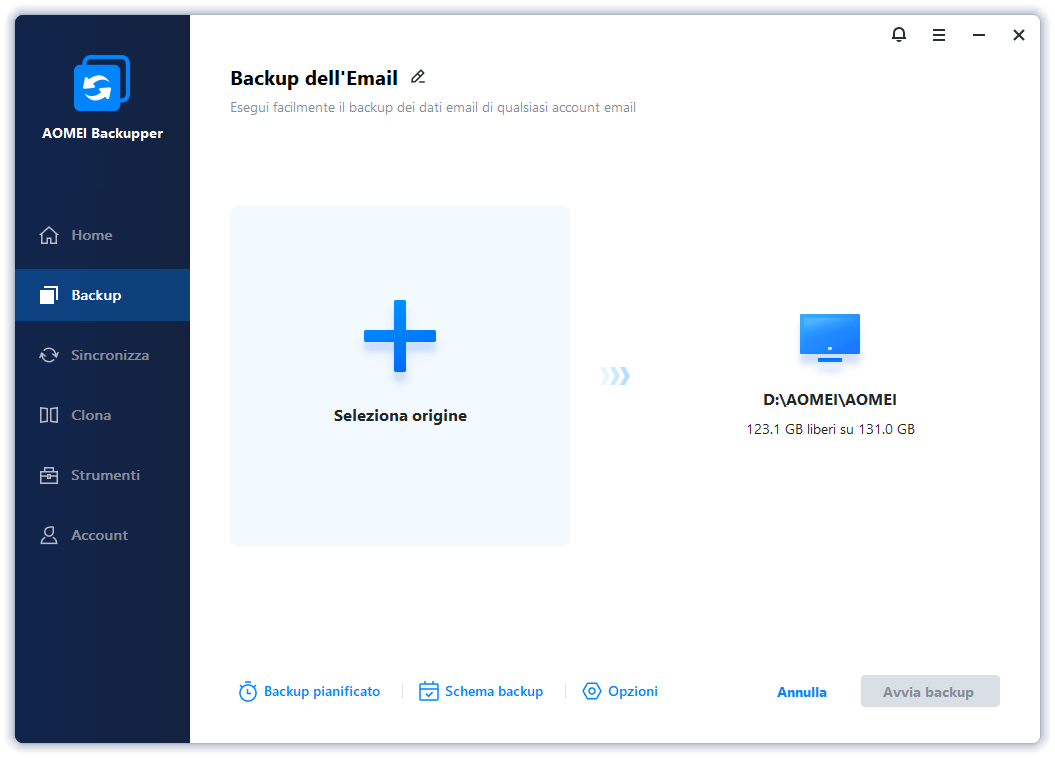Image resolution: width=1055 pixels, height=758 pixels.
Task: Select Backup in the sidebar
Action: tap(102, 295)
